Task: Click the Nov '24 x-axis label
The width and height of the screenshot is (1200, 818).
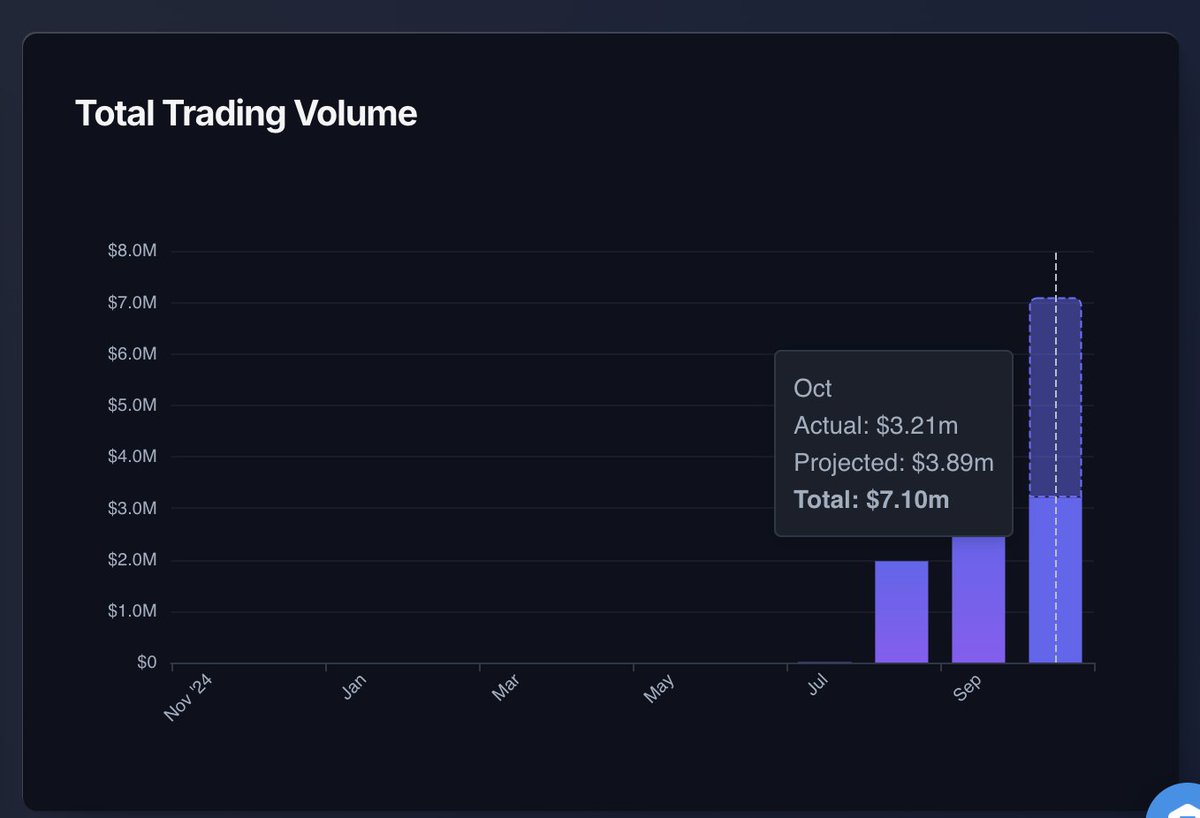Action: click(x=189, y=697)
